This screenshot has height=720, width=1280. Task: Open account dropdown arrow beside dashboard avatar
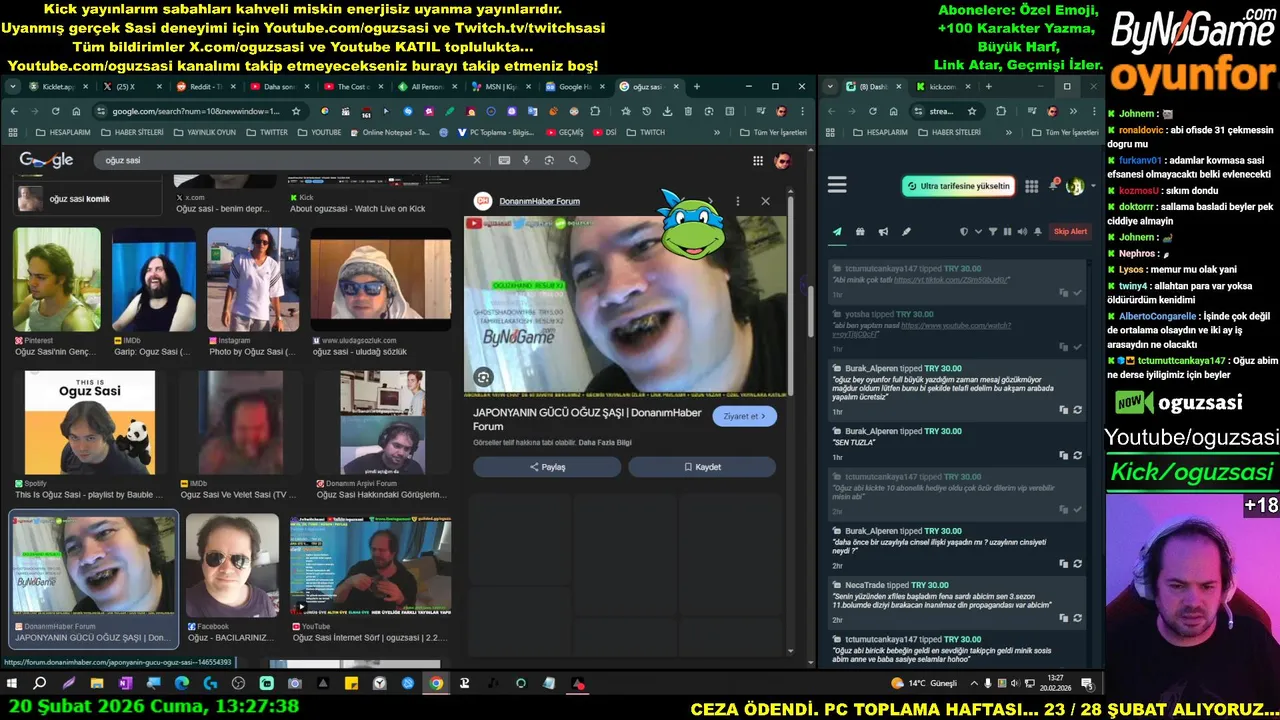coord(1092,186)
